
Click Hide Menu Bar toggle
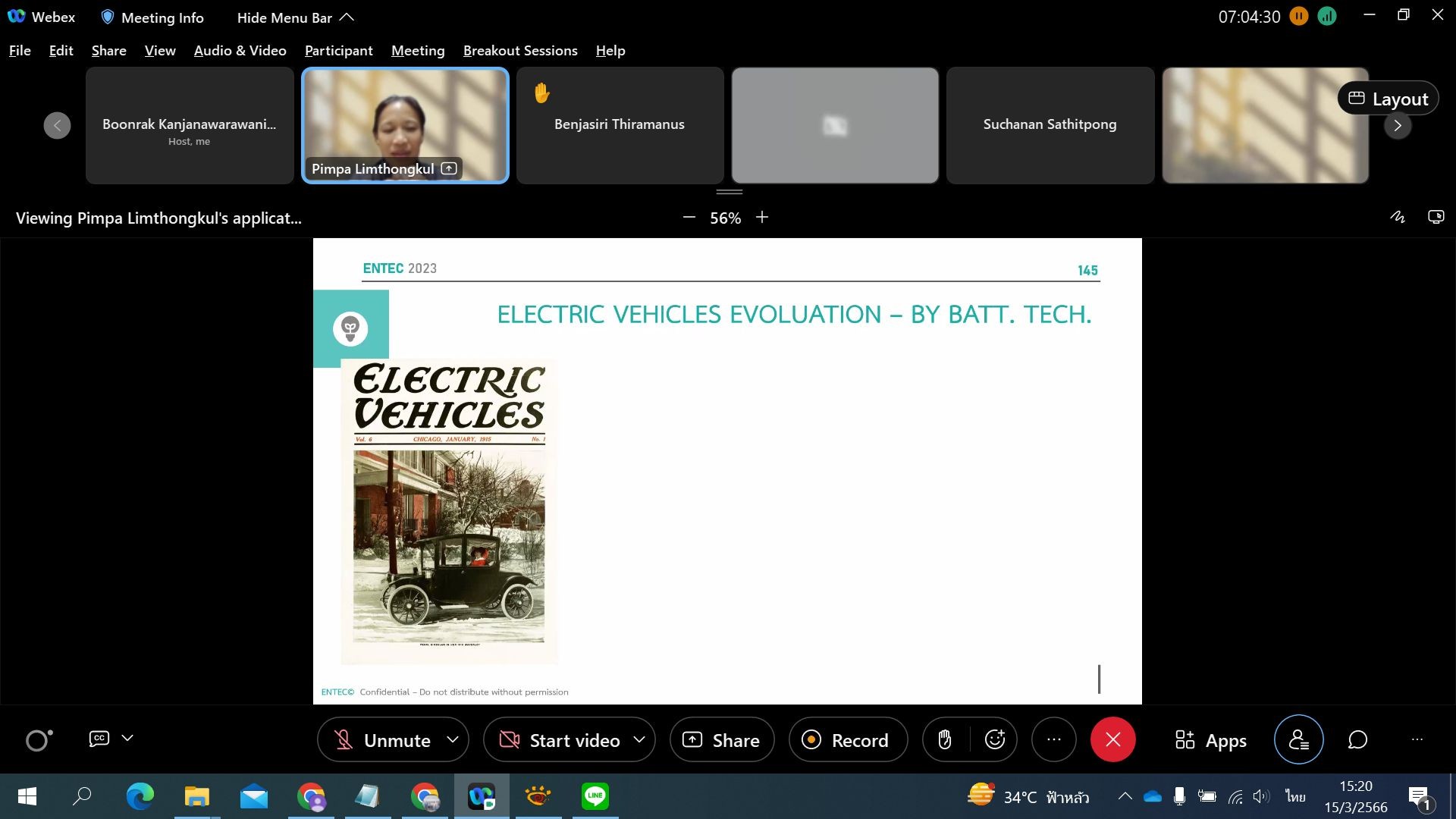tap(295, 17)
